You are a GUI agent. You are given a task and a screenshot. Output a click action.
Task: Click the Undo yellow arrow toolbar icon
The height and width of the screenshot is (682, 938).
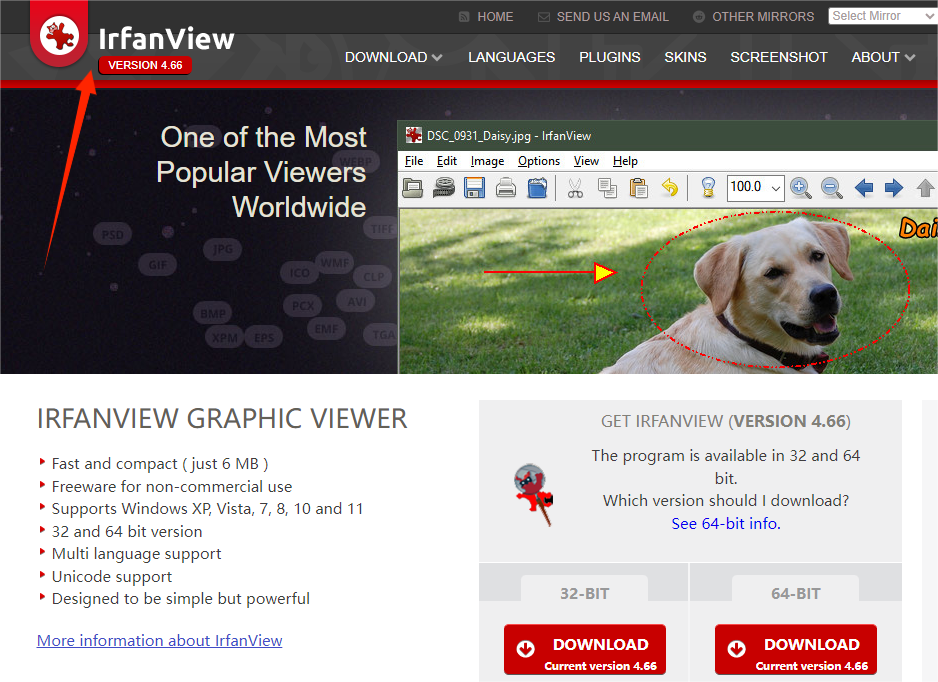(x=670, y=188)
